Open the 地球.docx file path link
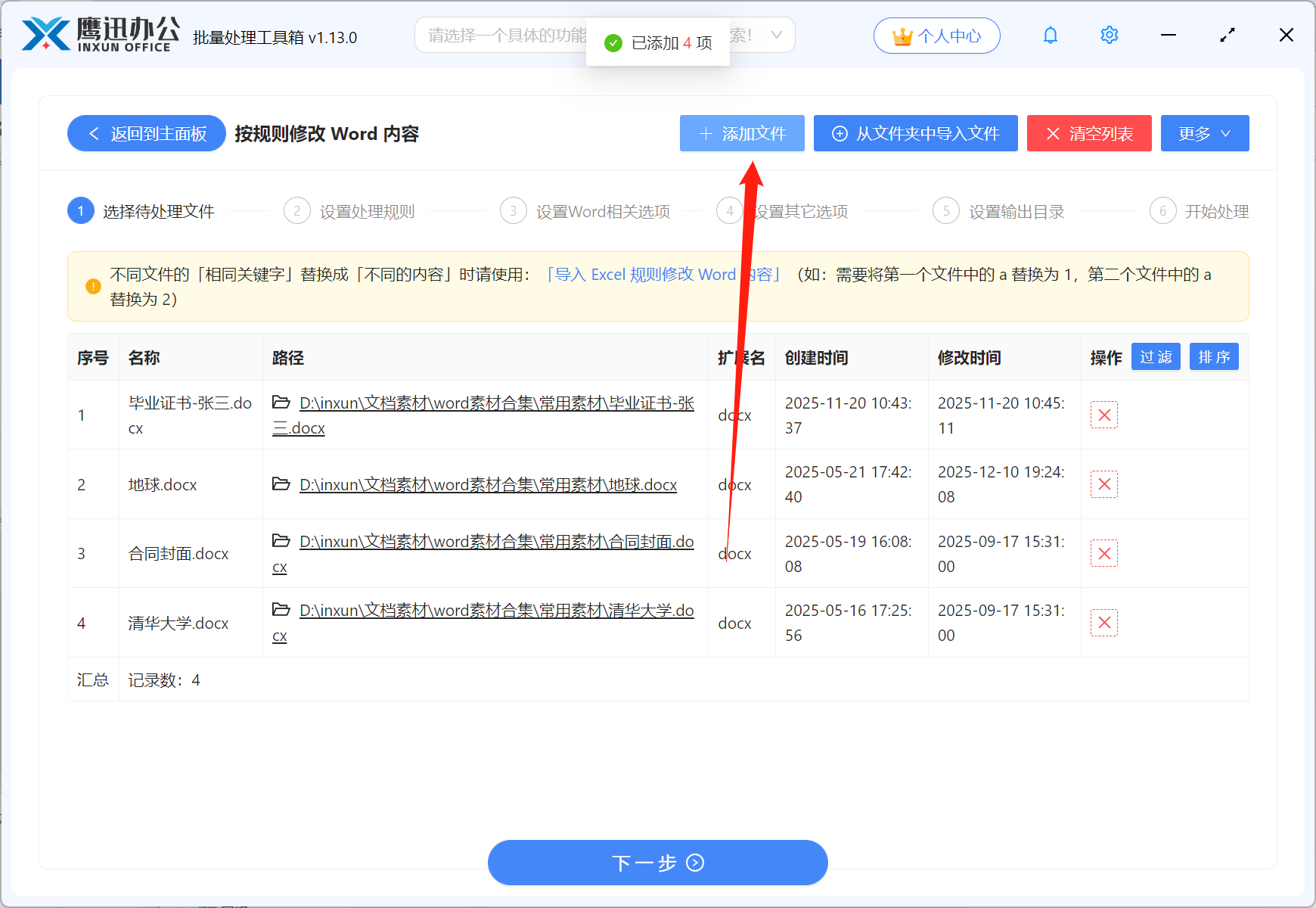1316x908 pixels. [487, 484]
